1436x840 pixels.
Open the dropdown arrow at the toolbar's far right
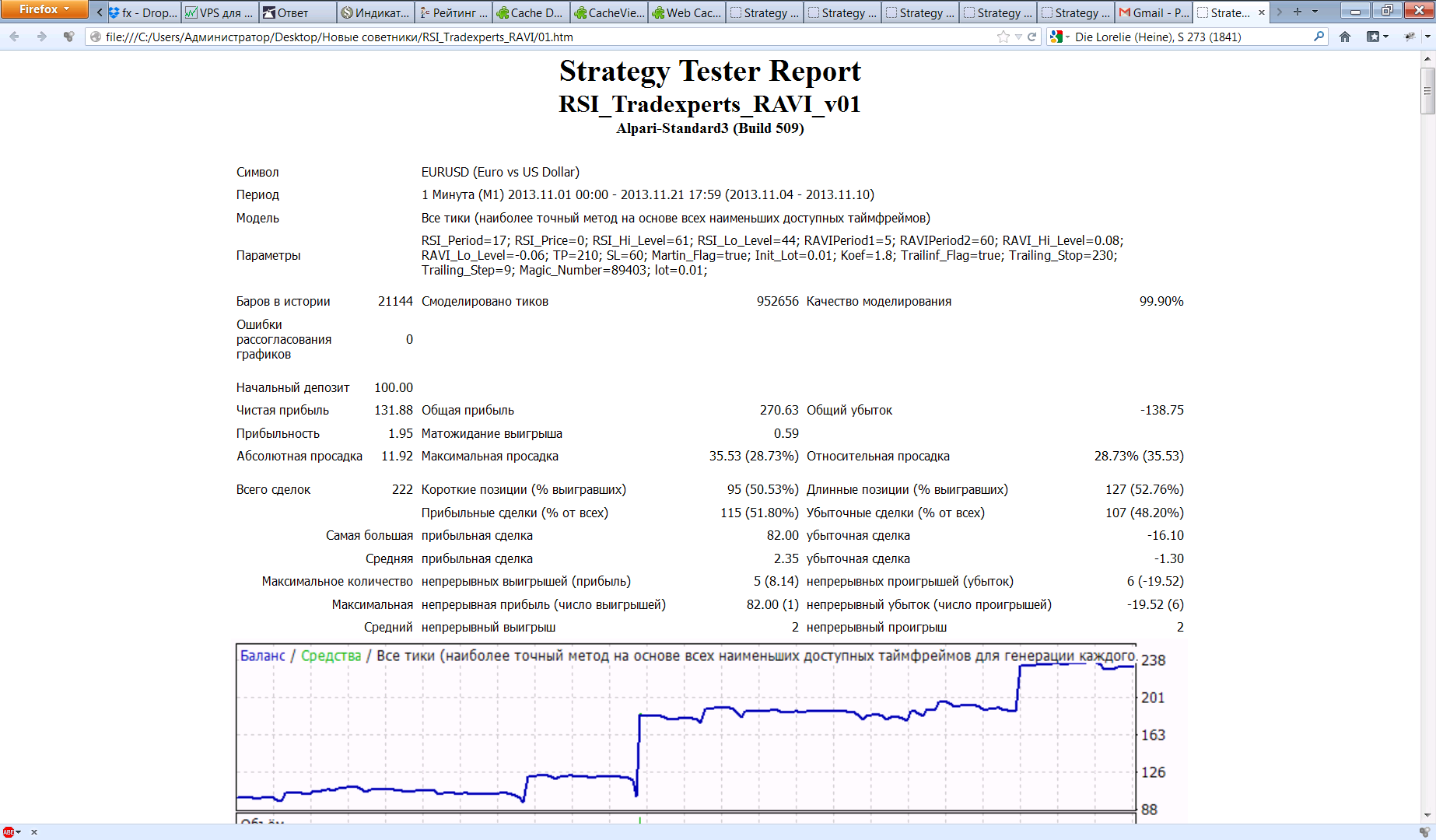[1427, 37]
